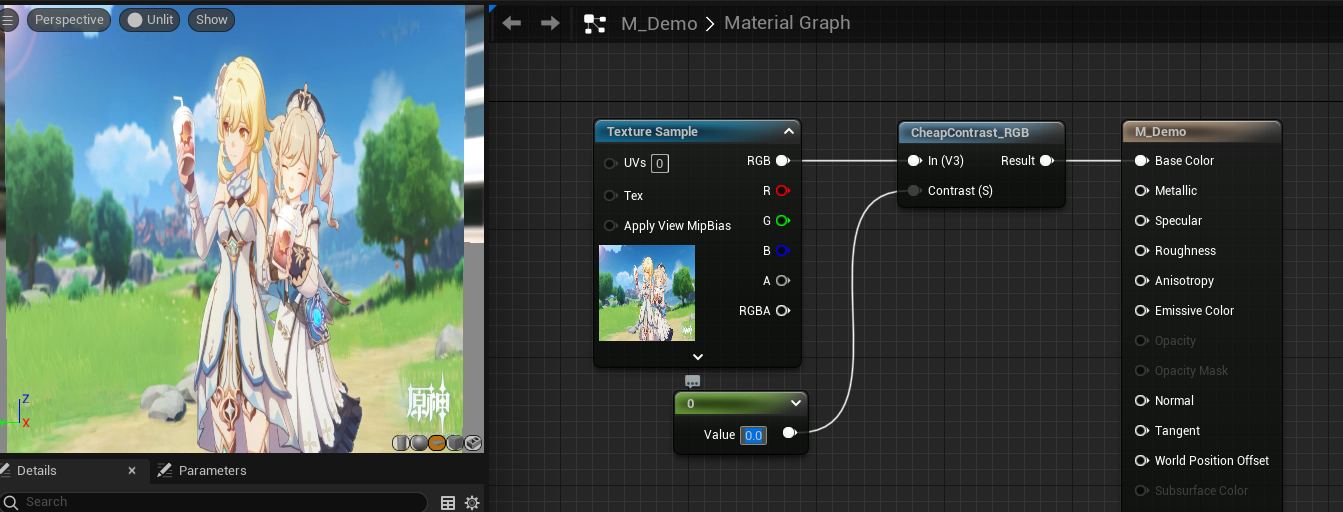
Task: Navigate back with the left arrow
Action: (512, 23)
